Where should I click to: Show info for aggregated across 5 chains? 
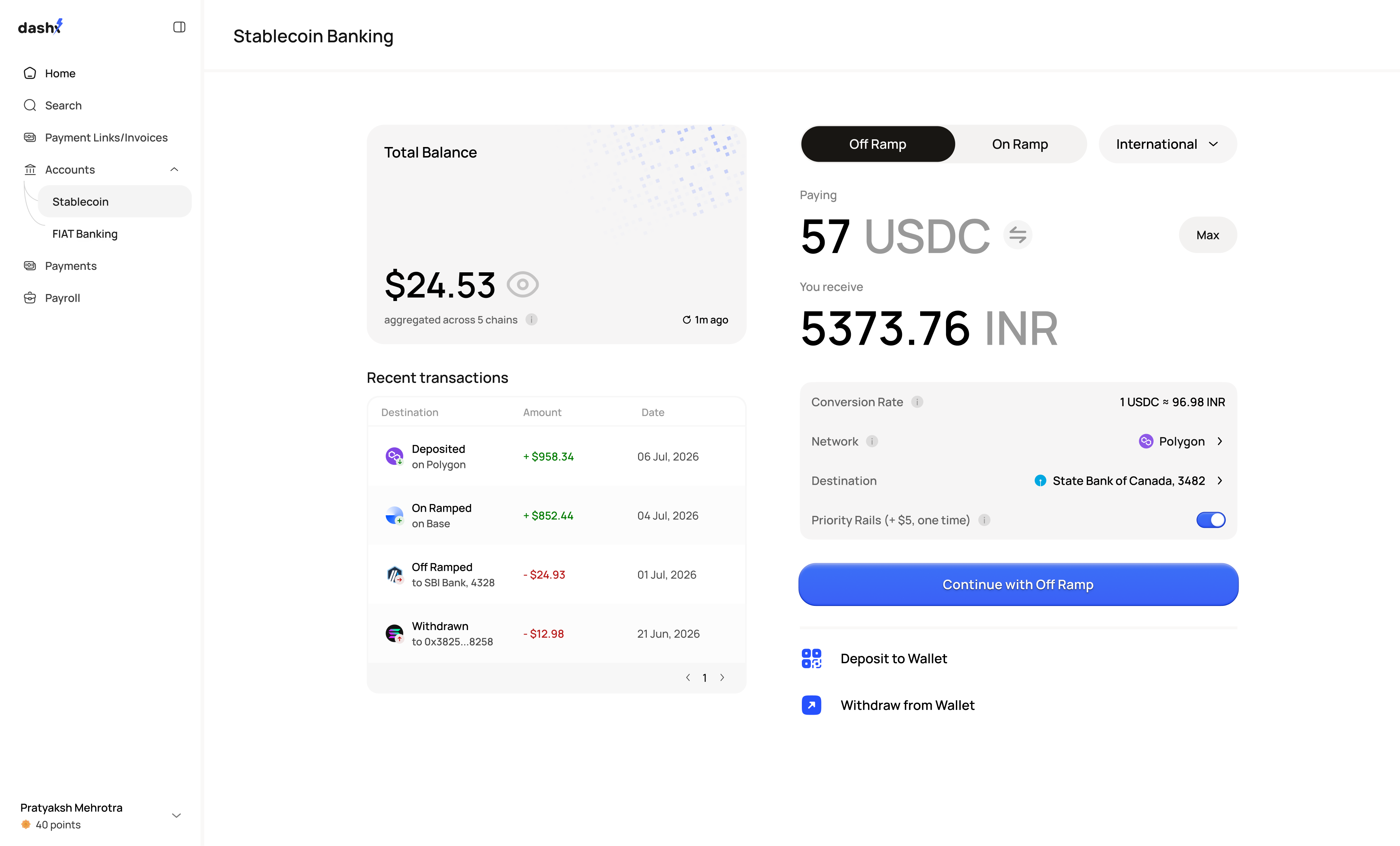531,319
